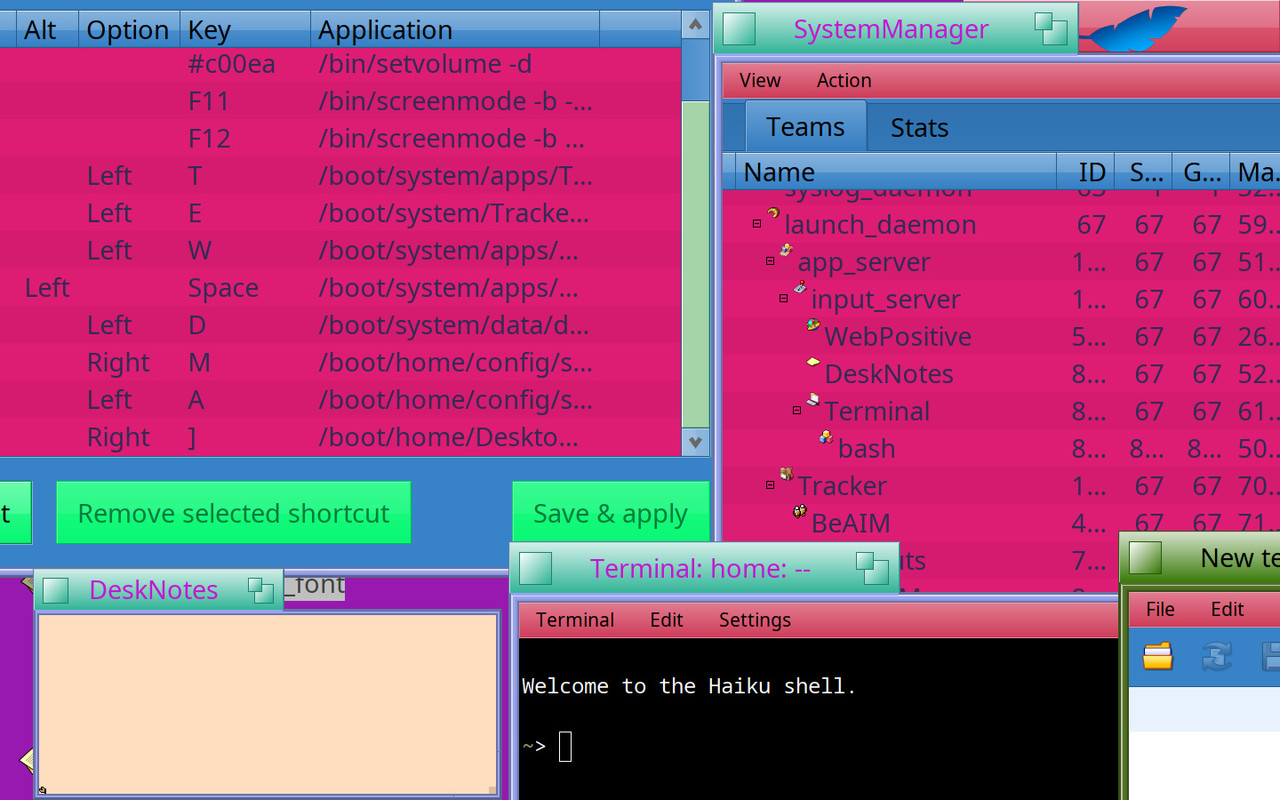Open the Action menu in SystemManager
The image size is (1280, 800).
[844, 81]
